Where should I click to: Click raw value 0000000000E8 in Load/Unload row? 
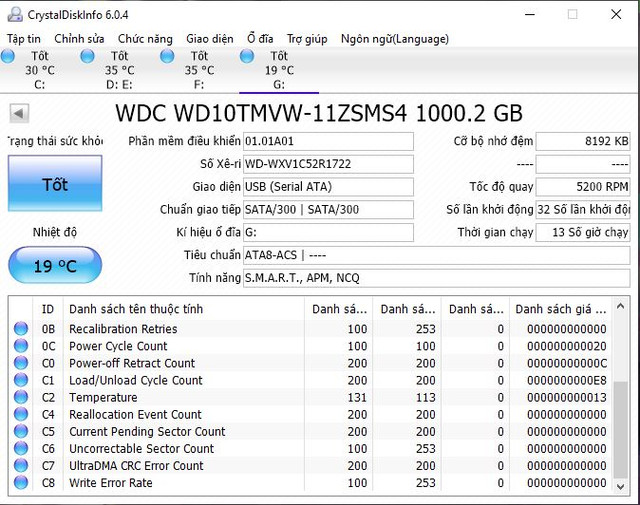tap(567, 380)
